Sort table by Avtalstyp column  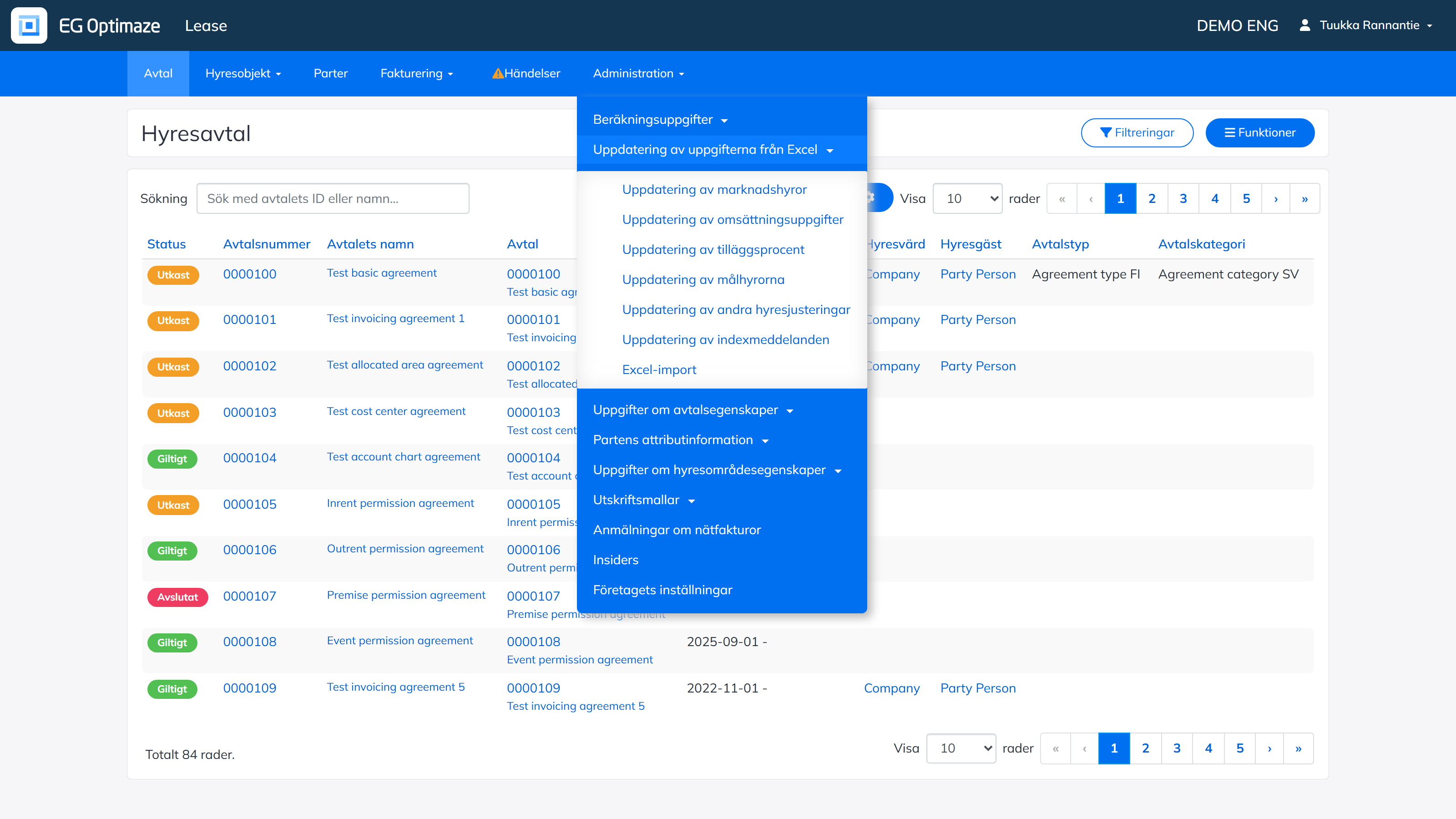point(1060,244)
